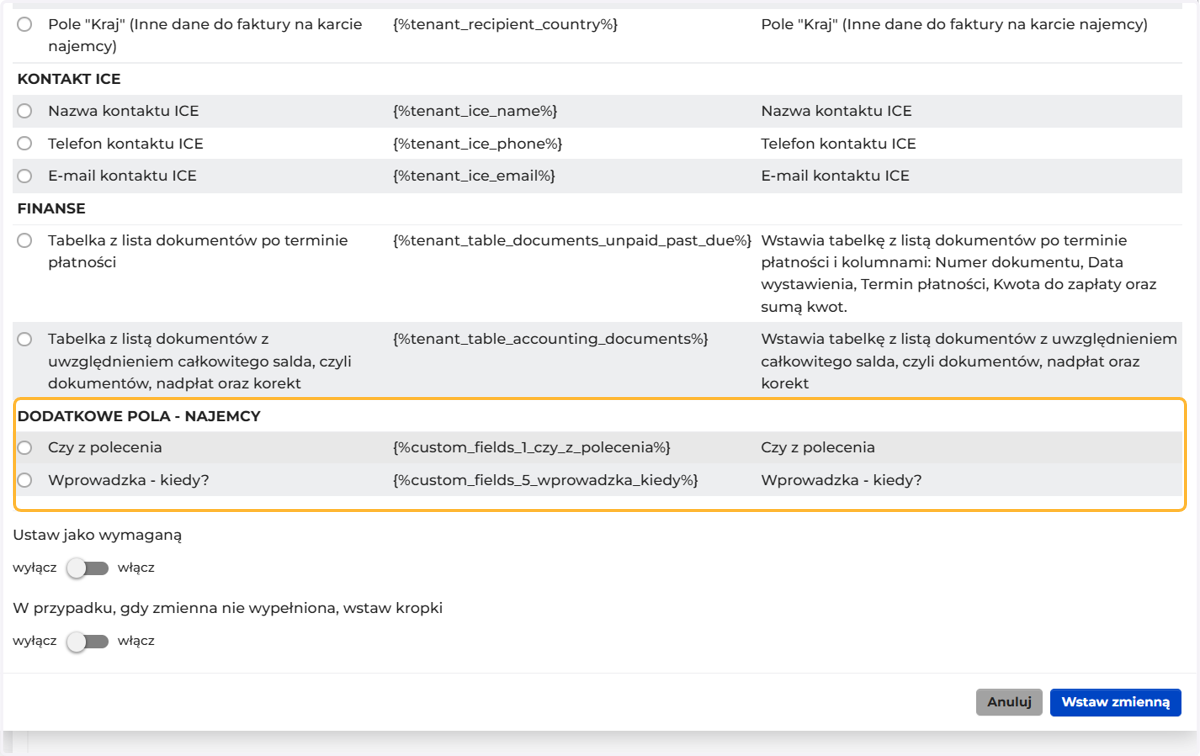
Task: Click 'włącz' label beside Ustaw jako wymaganą
Action: (136, 568)
